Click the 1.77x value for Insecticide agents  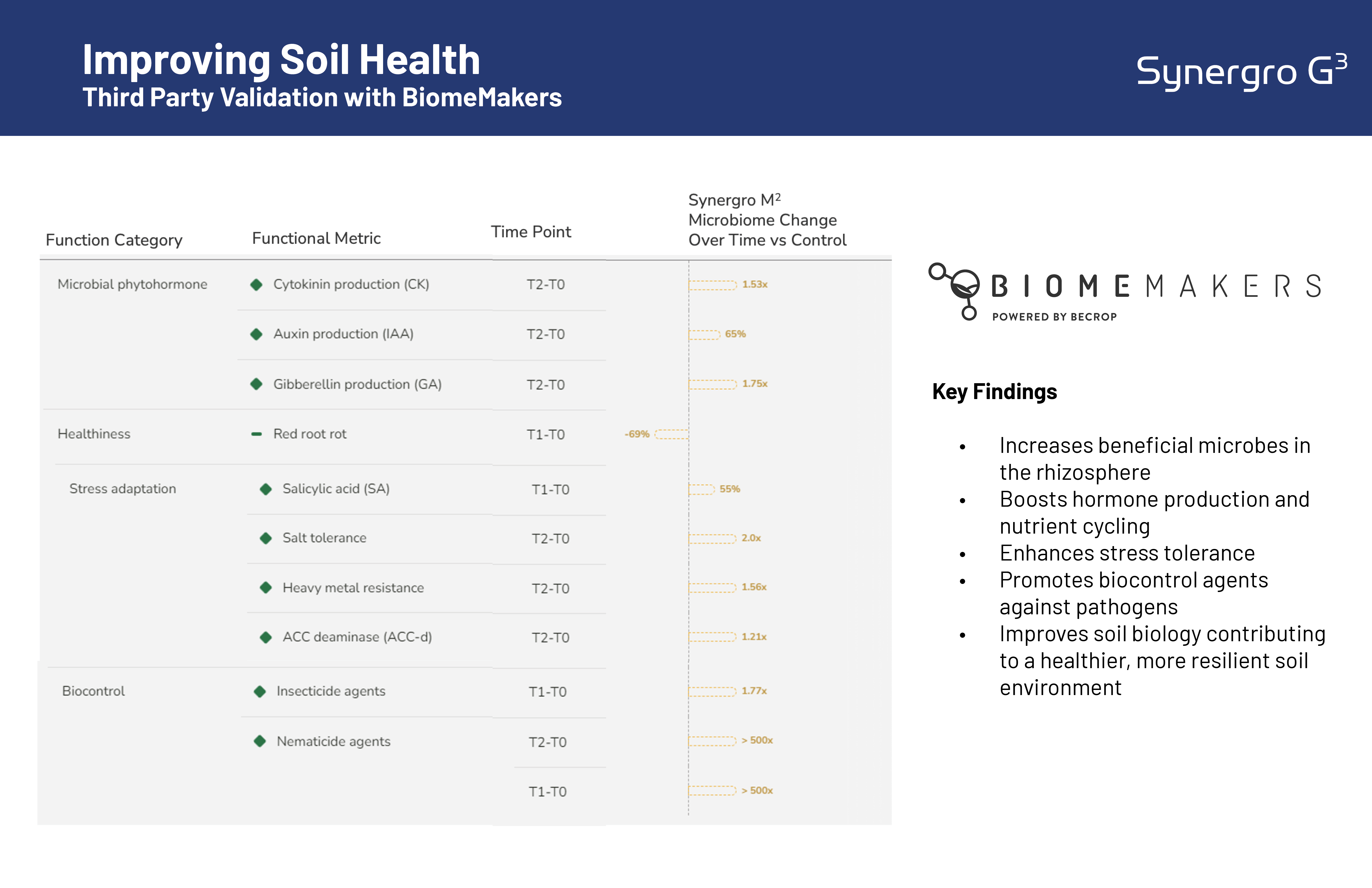coord(754,691)
